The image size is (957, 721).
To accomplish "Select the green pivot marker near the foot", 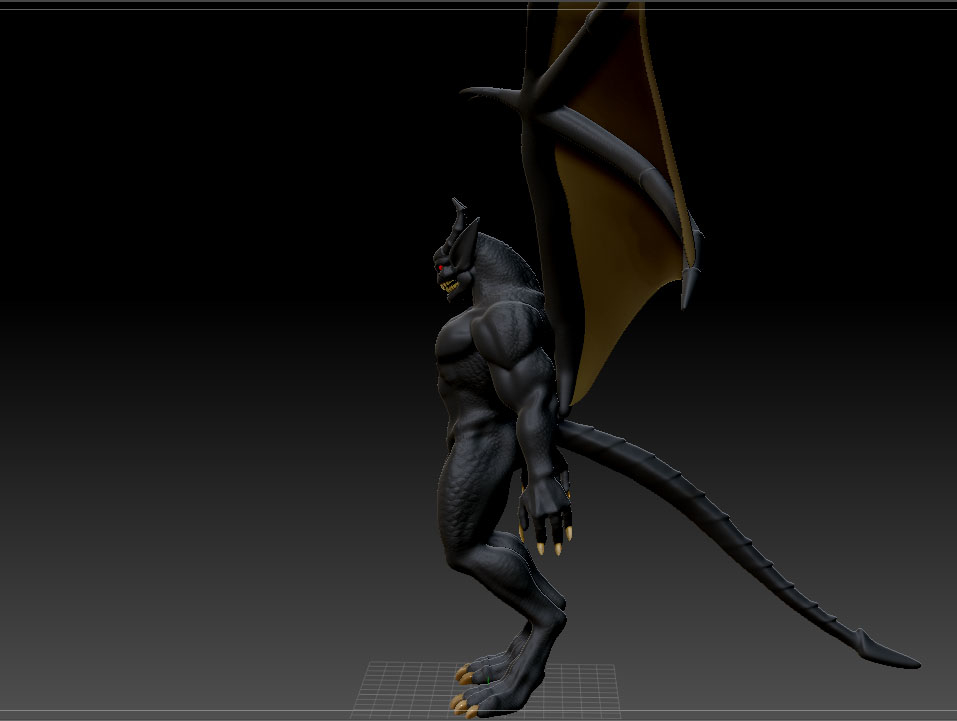I will click(x=488, y=680).
